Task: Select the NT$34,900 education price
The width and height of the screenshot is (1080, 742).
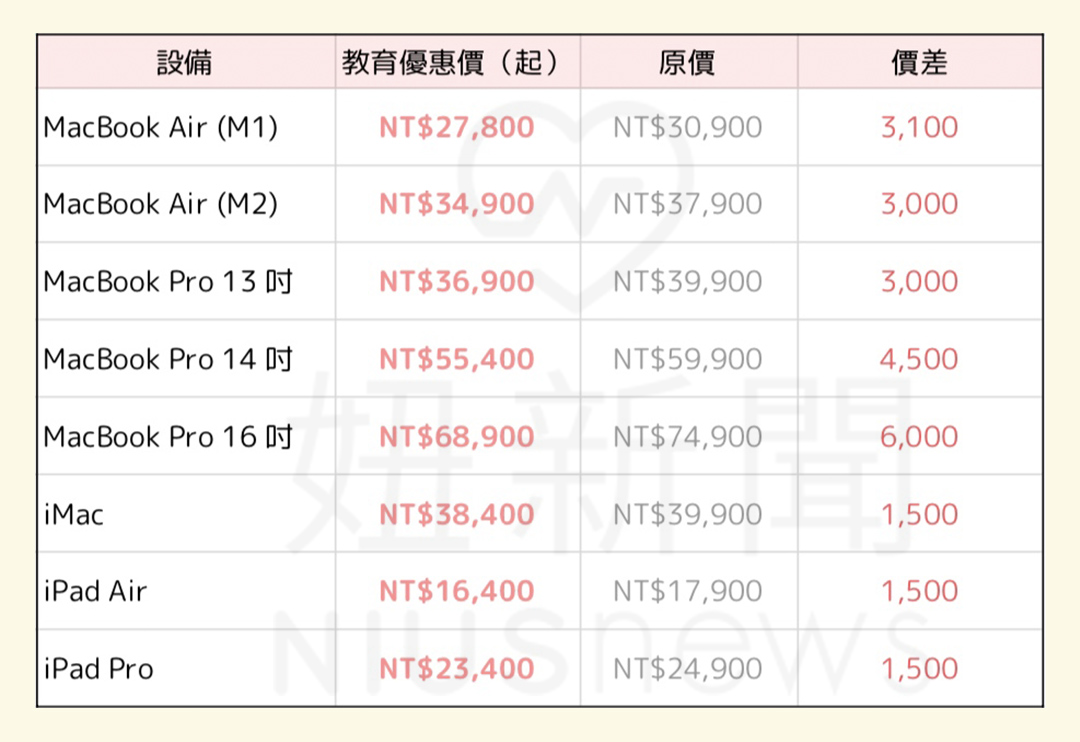Action: 457,204
